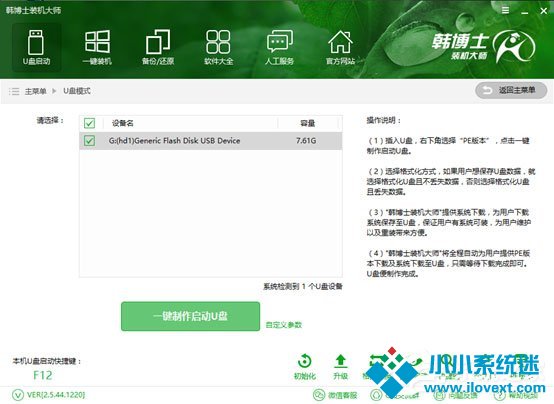
Task: Click the breadcrumb list icon beside 主菜单
Action: click(14, 91)
